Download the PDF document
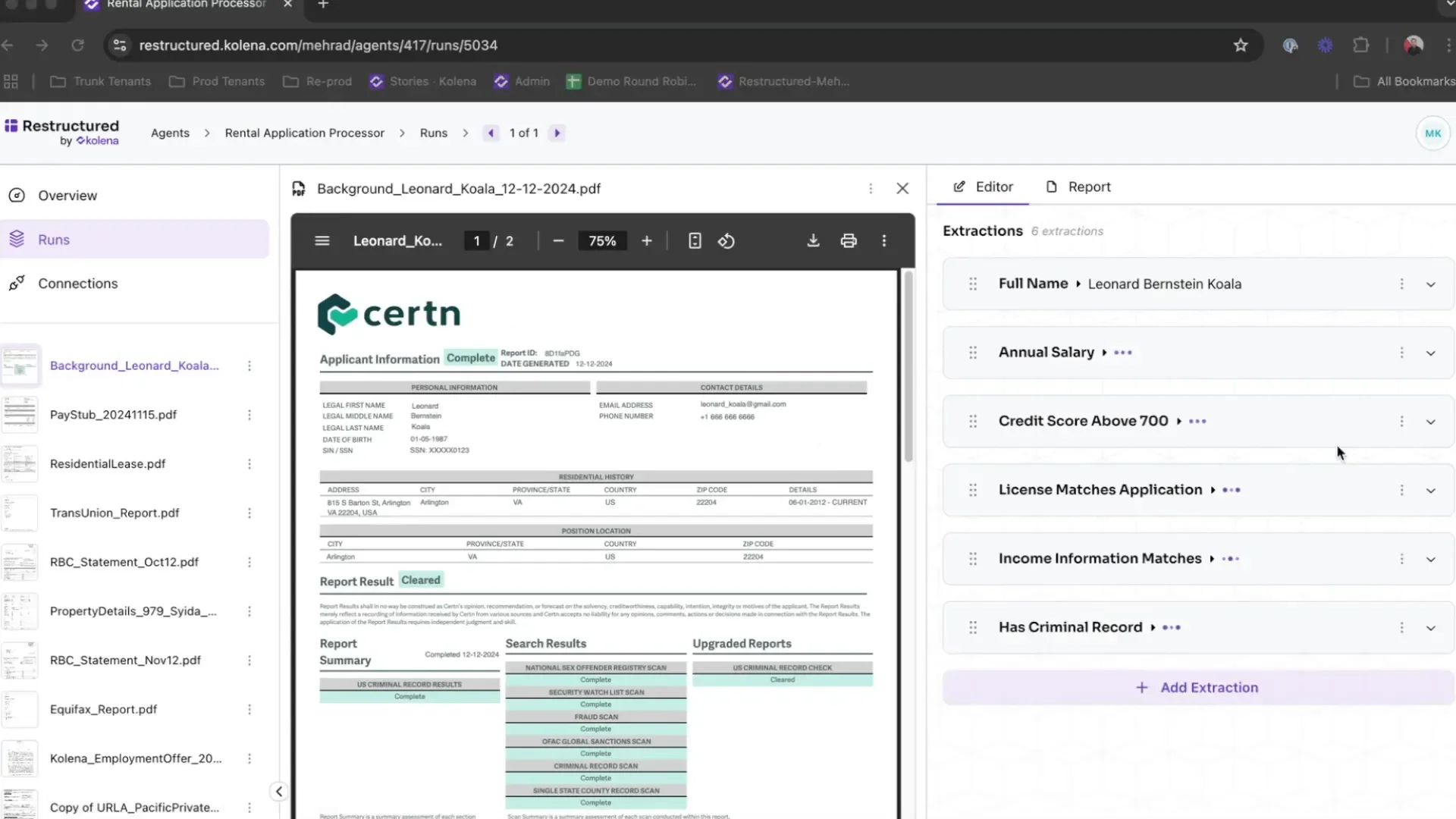 [x=813, y=240]
